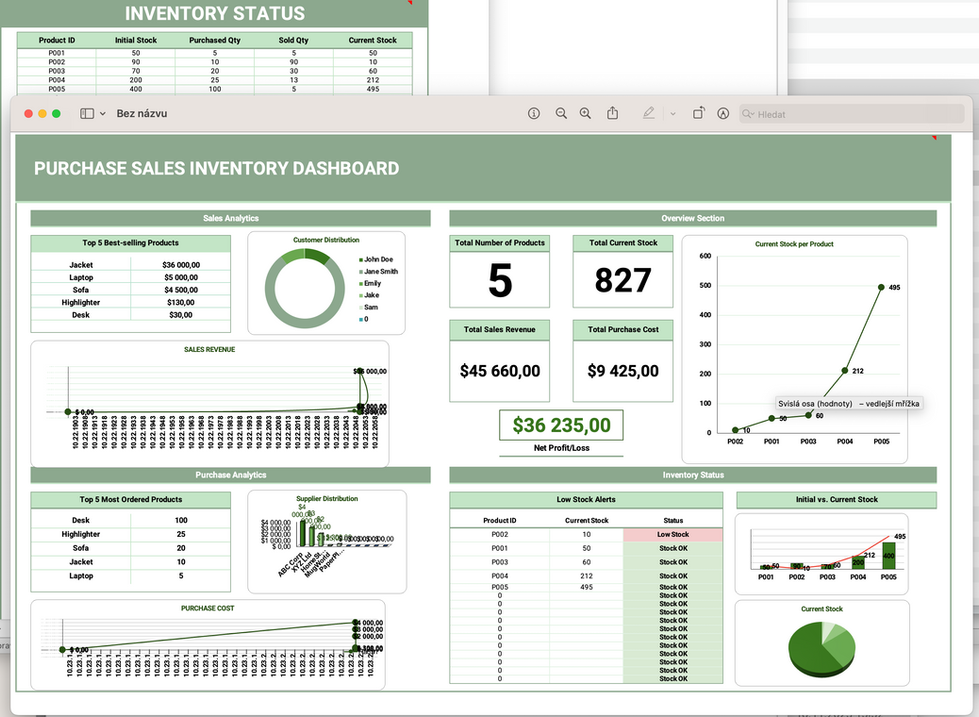Zoom in with the plus magnifier

tap(585, 114)
